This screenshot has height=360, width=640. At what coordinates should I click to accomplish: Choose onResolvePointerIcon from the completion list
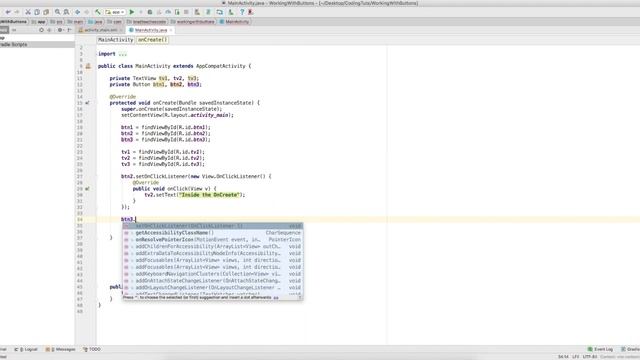coord(213,240)
